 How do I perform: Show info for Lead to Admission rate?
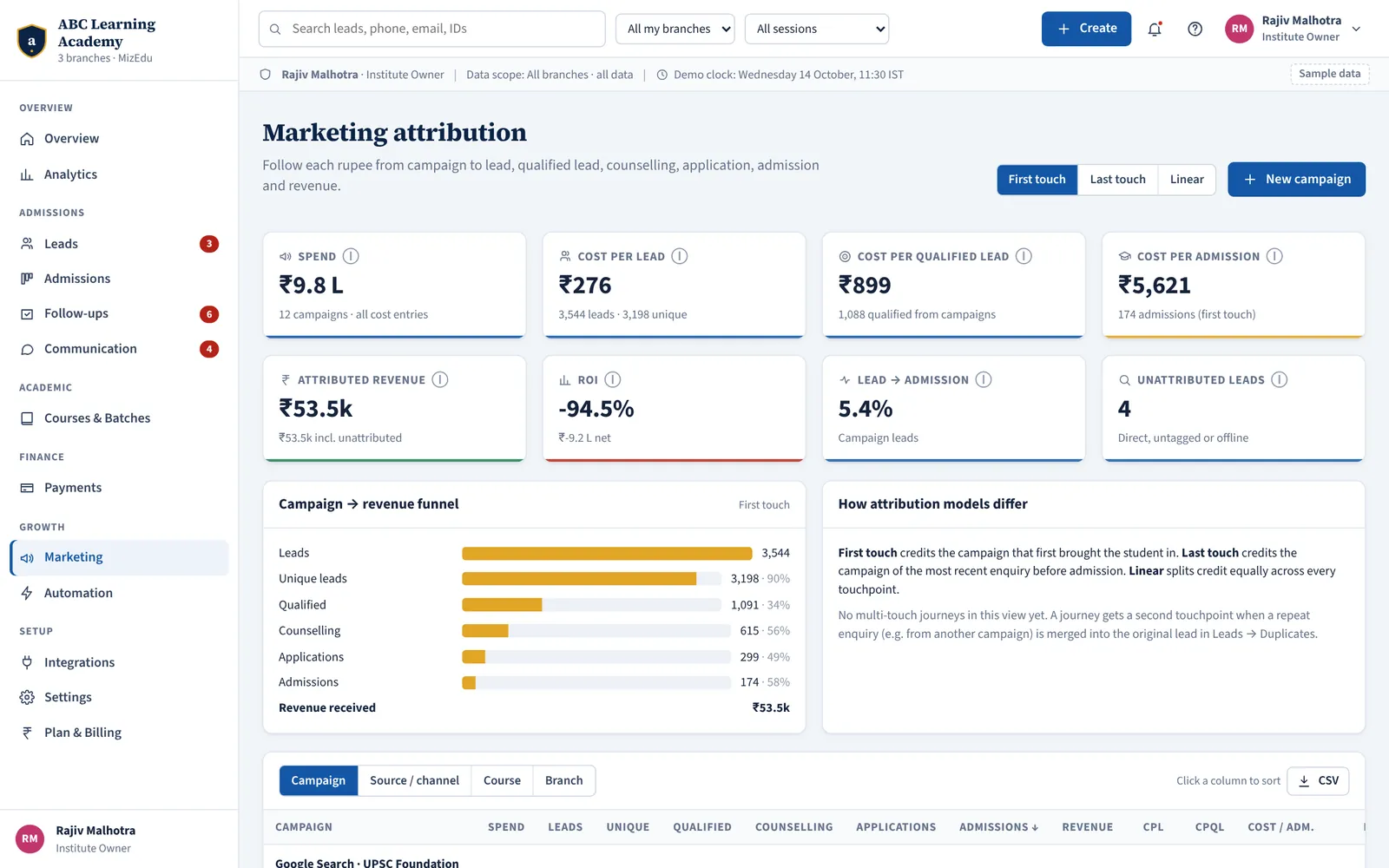point(984,379)
